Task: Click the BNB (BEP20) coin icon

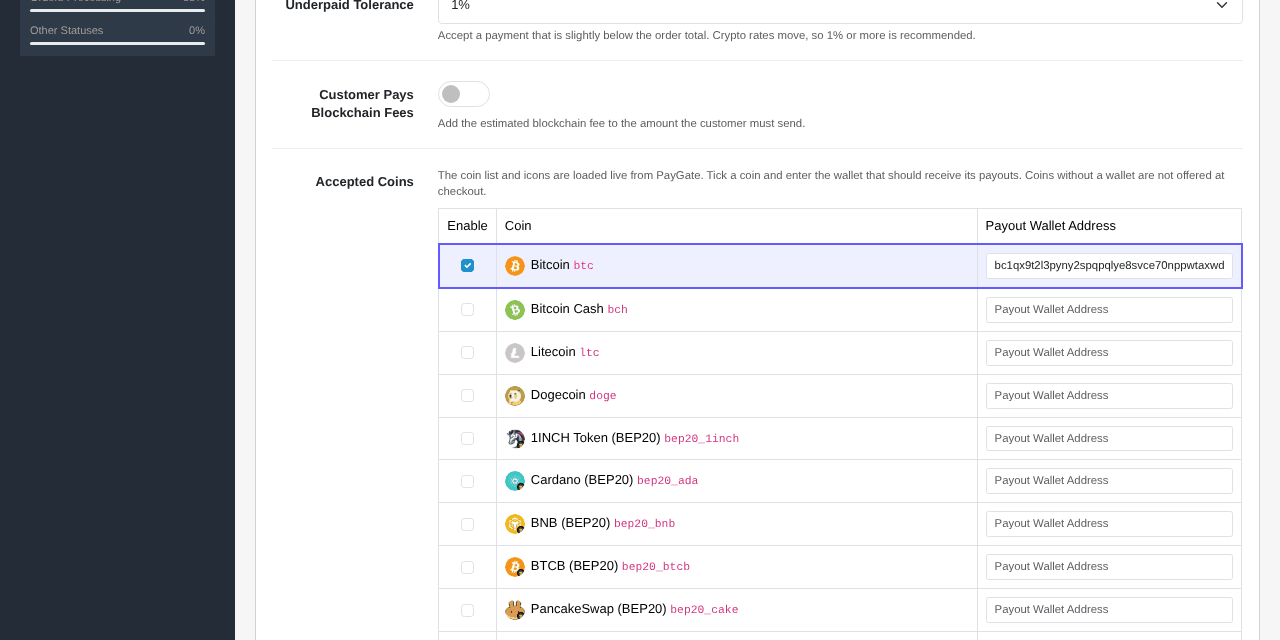Action: (515, 524)
